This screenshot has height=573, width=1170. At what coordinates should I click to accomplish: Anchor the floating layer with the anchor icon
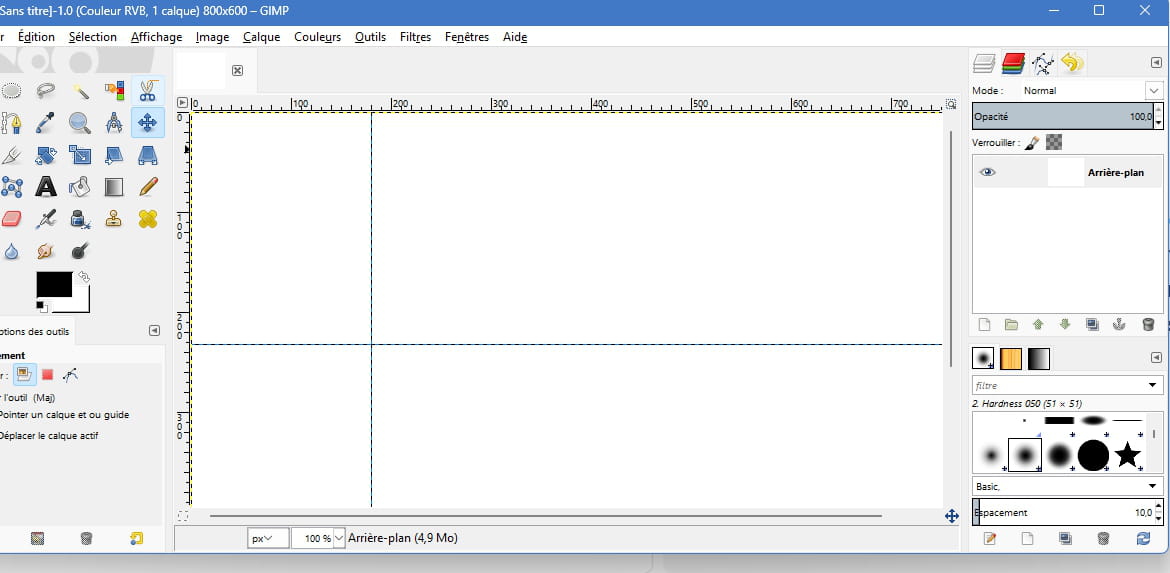pyautogui.click(x=1120, y=325)
